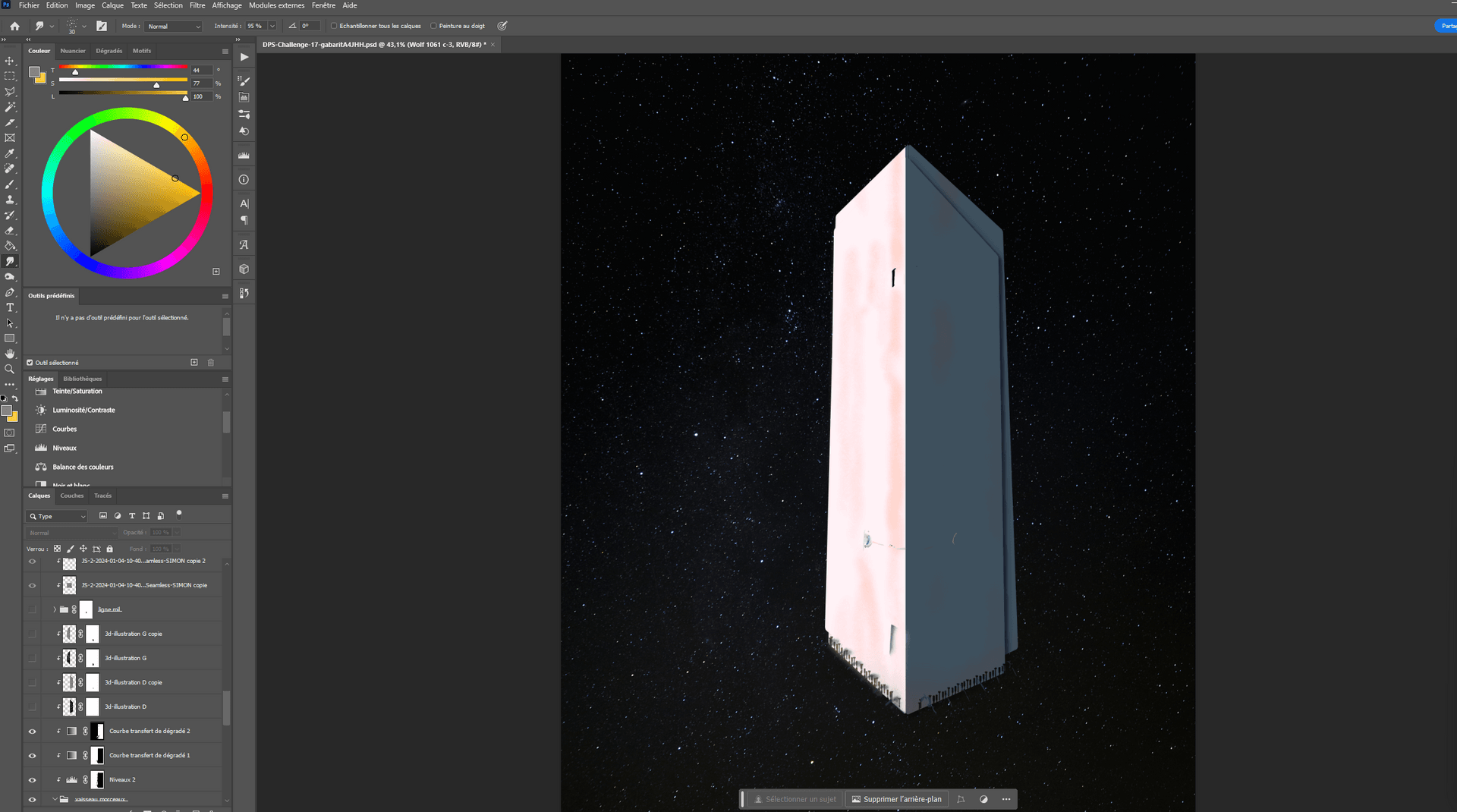Select the Hand tool

pyautogui.click(x=10, y=354)
